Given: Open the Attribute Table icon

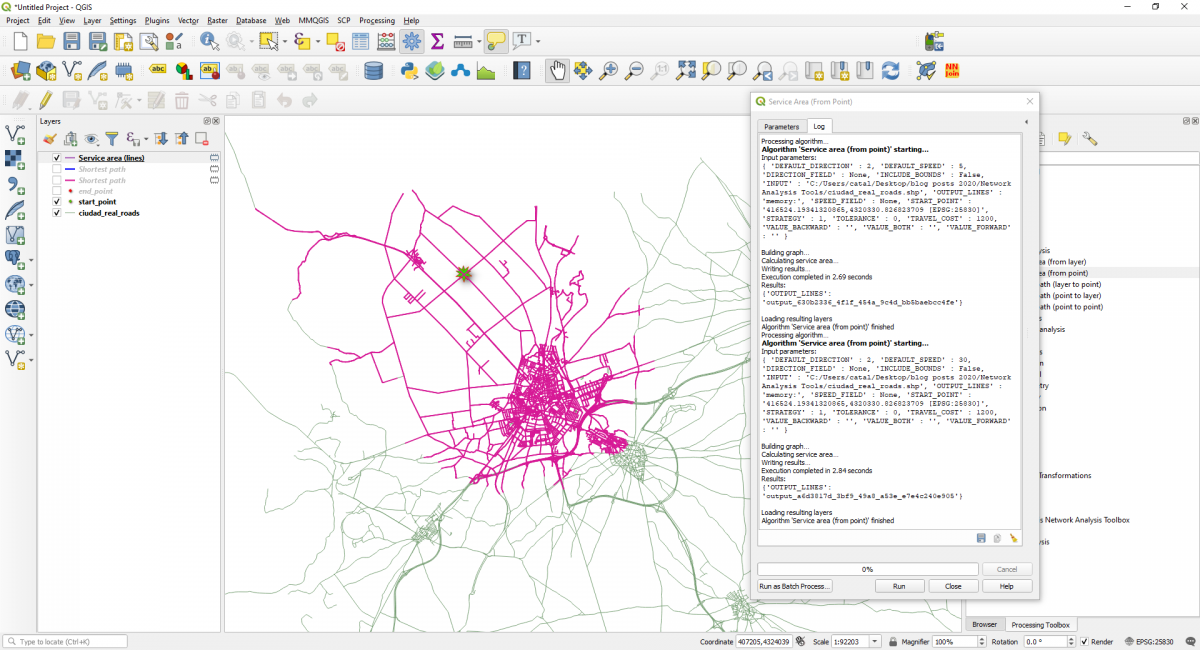Looking at the screenshot, I should click(x=360, y=41).
